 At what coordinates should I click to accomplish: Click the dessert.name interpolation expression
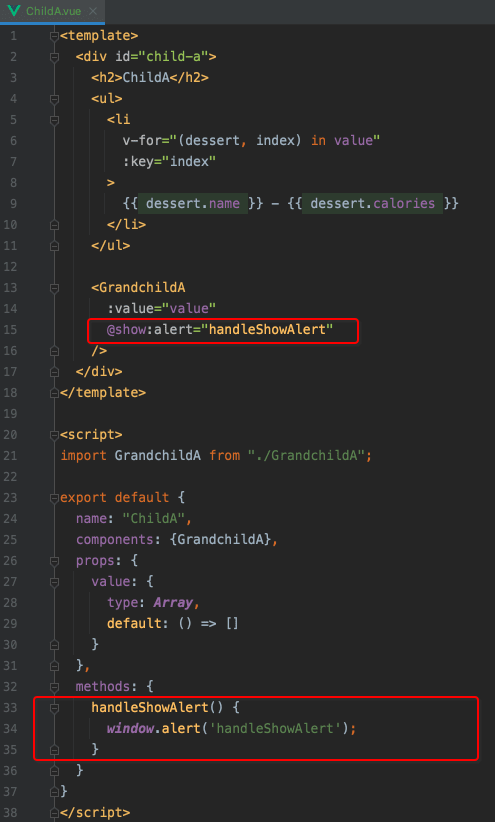[193, 203]
